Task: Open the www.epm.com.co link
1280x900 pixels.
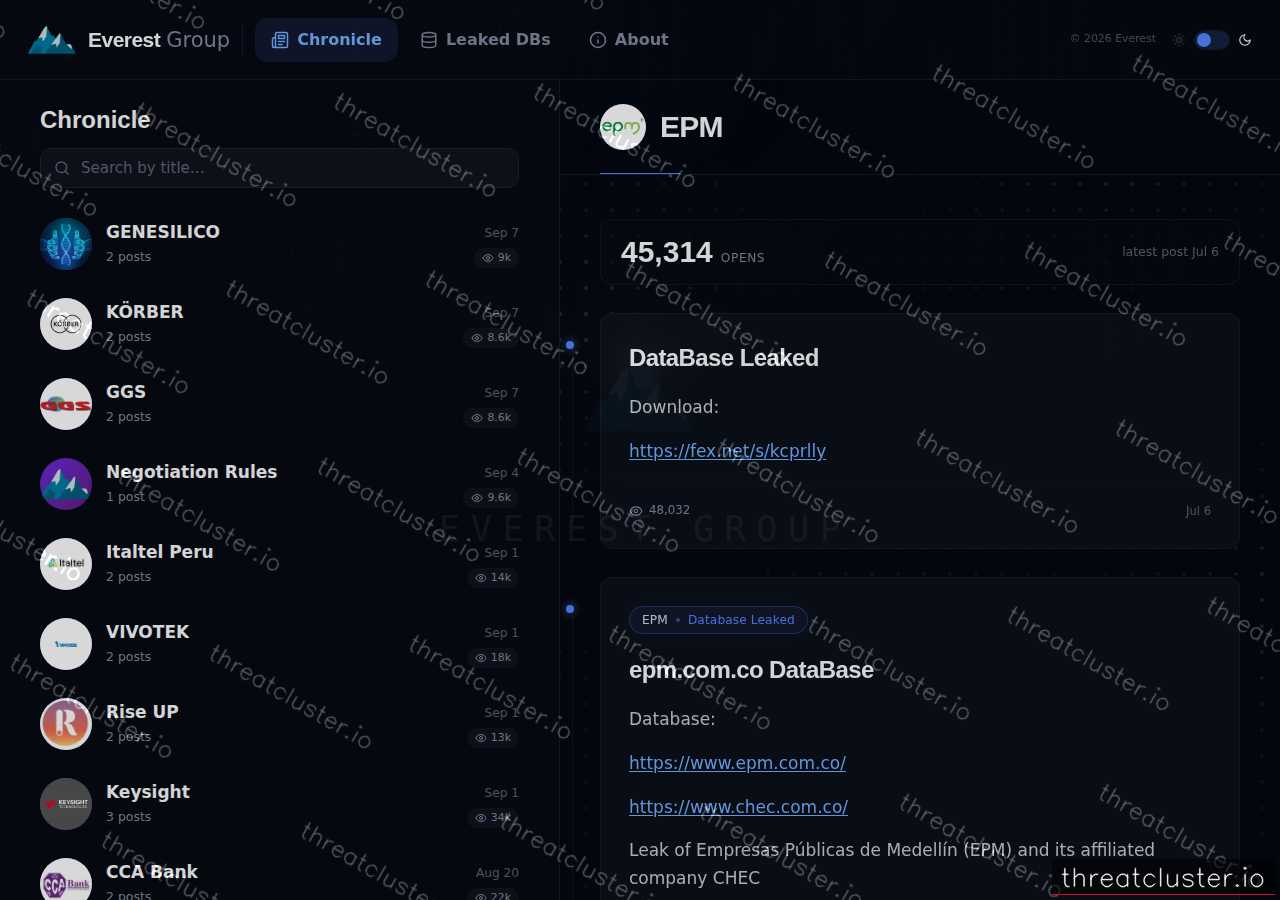Action: pyautogui.click(x=737, y=763)
